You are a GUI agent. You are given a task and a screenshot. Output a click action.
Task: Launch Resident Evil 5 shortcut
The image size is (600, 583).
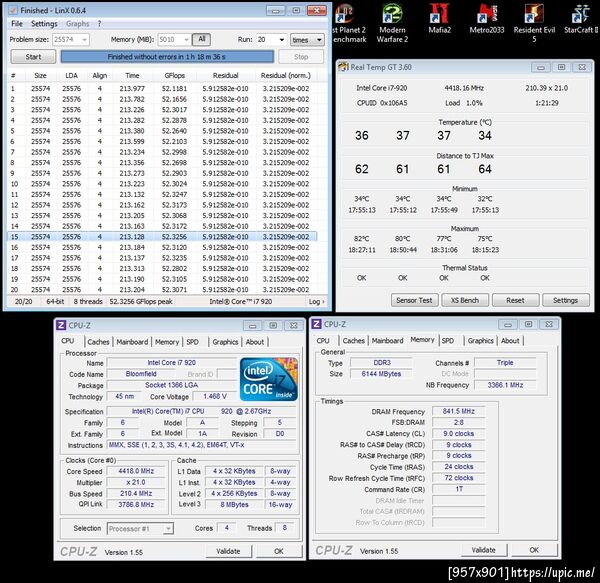534,23
